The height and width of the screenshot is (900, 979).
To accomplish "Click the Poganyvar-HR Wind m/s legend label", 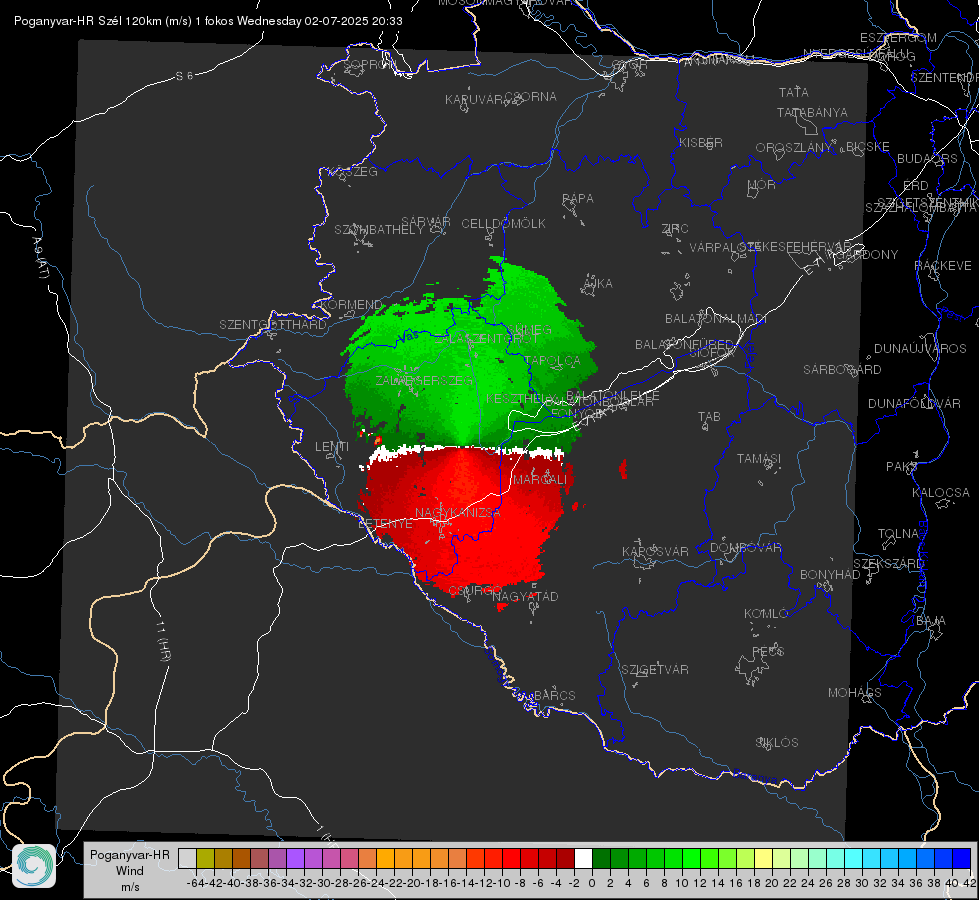I will point(130,871).
